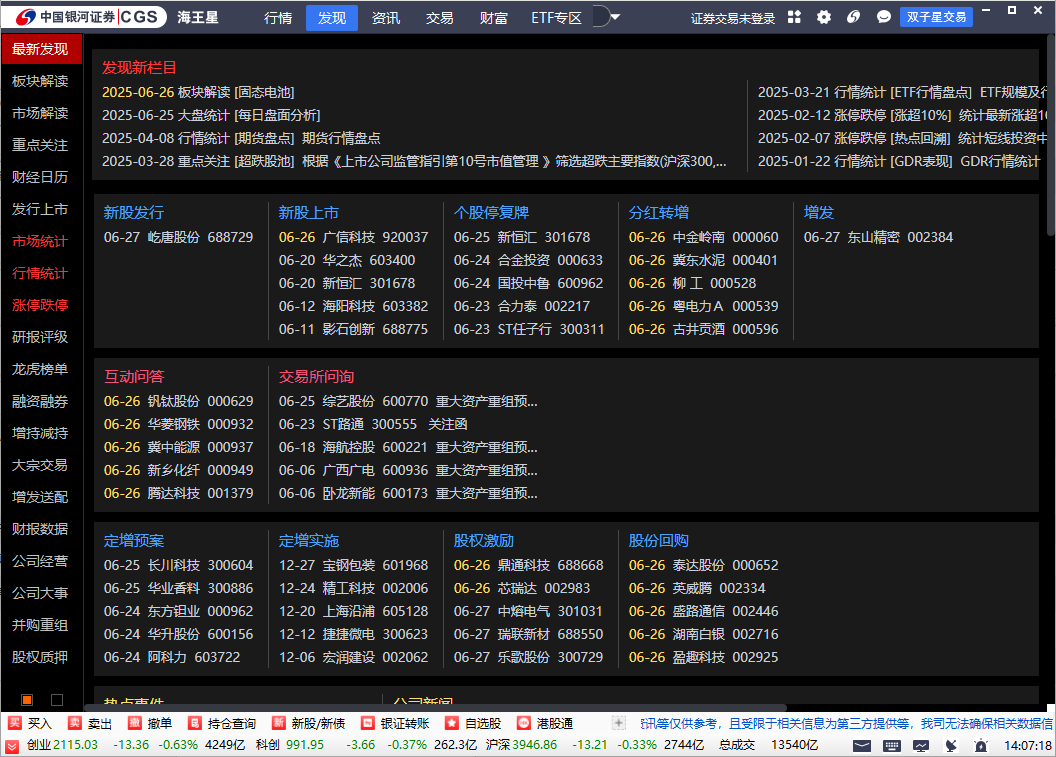Screen dimensions: 1056x757
Task: Open the settings gear icon
Action: click(824, 17)
